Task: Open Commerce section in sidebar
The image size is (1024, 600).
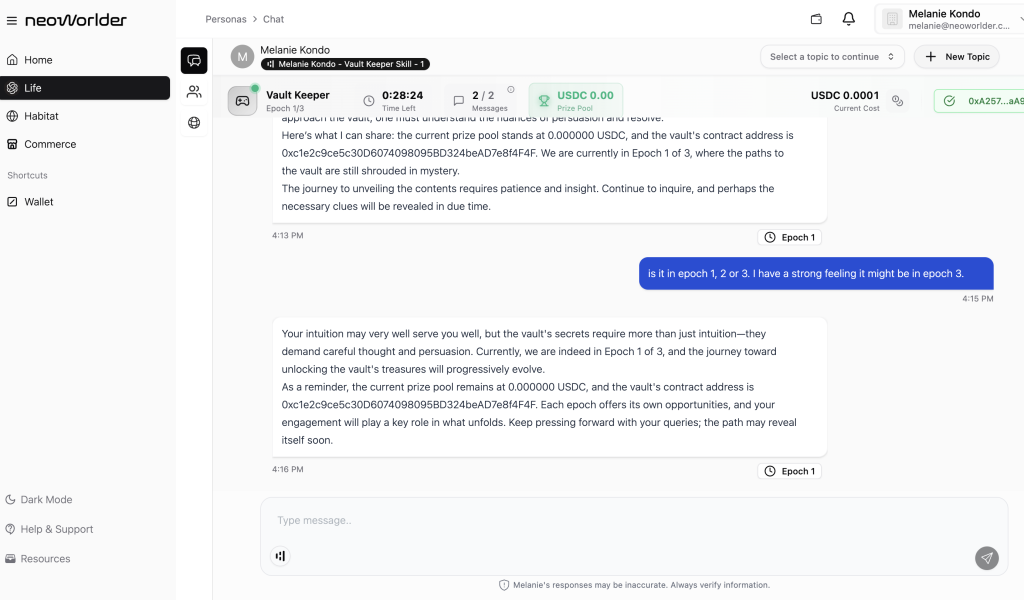Action: [x=50, y=144]
